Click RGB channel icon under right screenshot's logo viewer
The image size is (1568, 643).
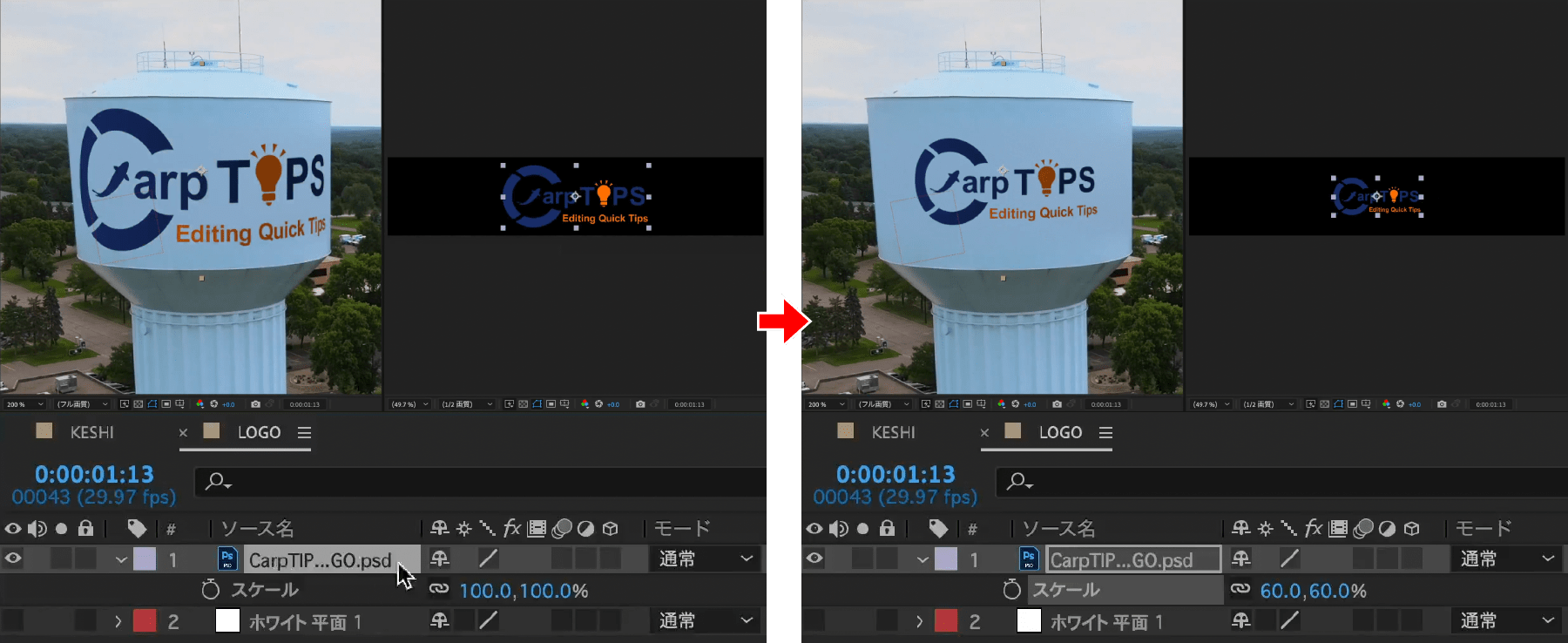[x=1386, y=404]
